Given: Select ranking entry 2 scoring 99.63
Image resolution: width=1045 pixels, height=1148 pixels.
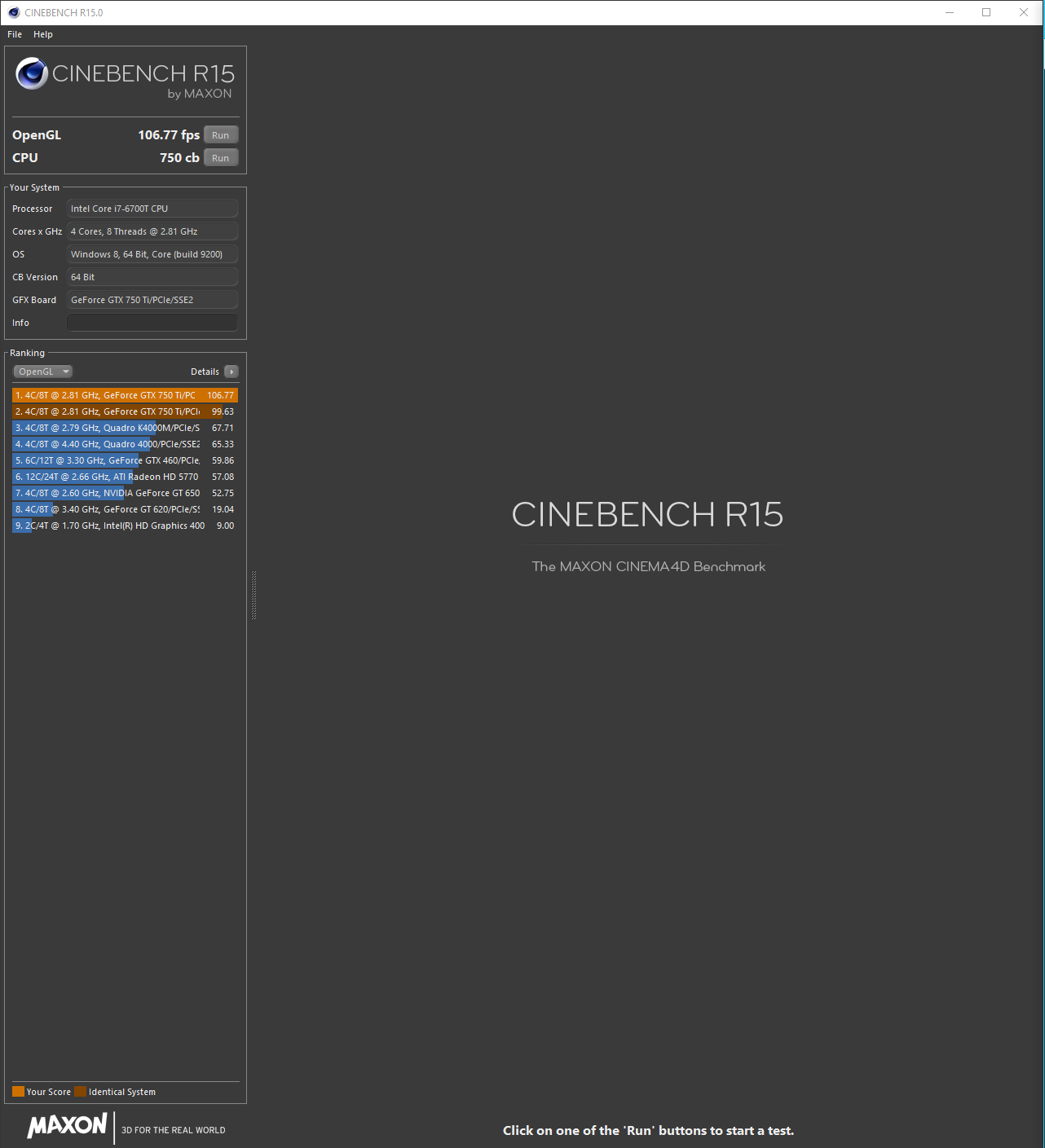Looking at the screenshot, I should [x=125, y=411].
